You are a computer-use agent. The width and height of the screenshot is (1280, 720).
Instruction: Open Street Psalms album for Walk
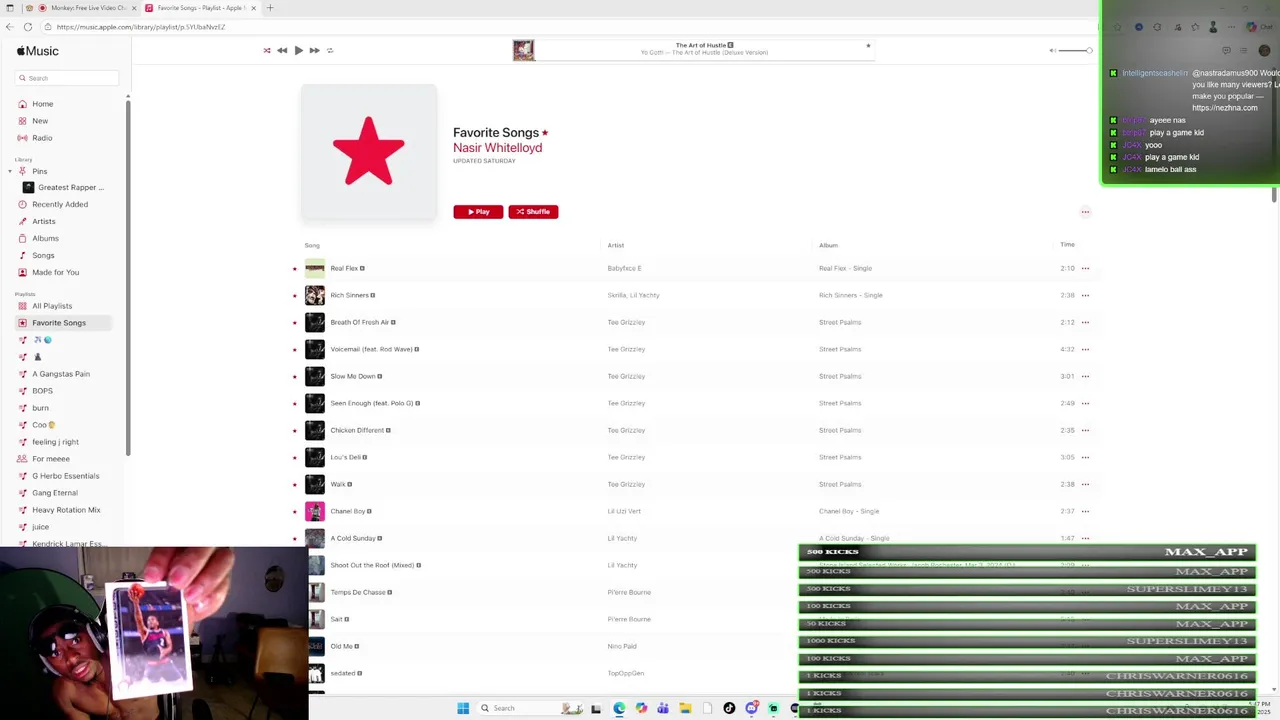tap(840, 485)
